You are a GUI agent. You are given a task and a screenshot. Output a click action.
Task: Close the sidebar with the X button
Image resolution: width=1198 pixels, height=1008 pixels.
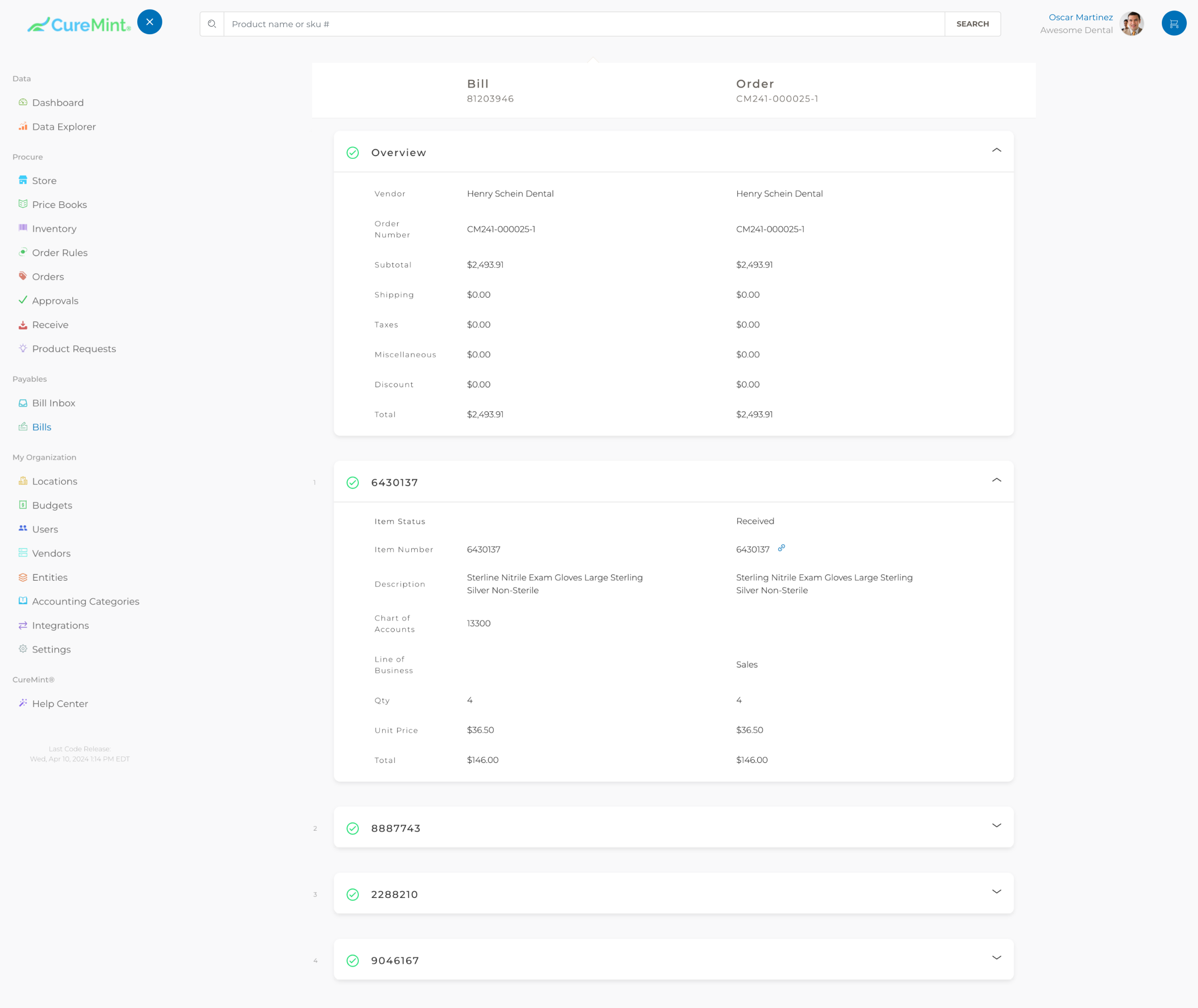pos(150,22)
